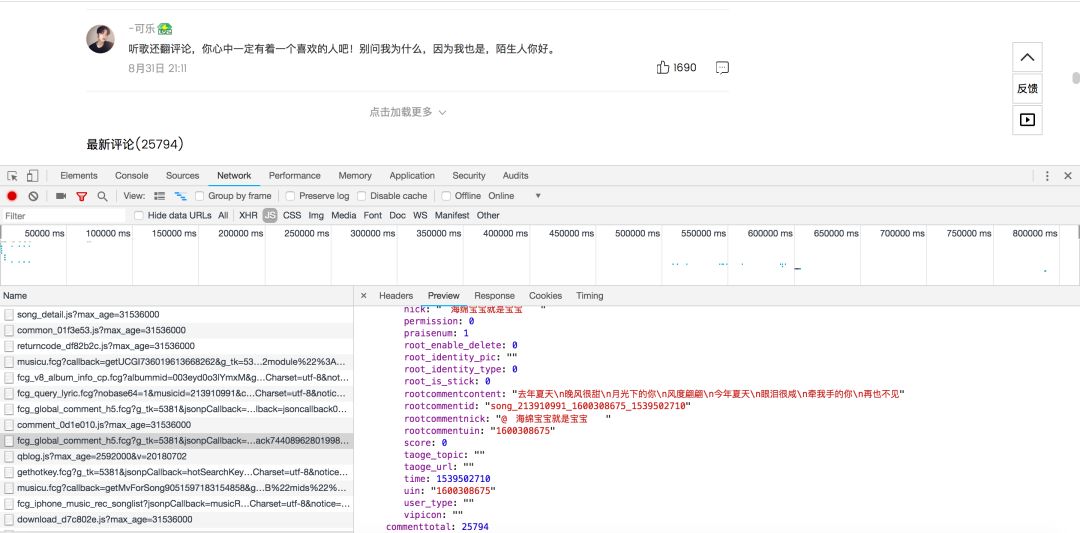Select gethotkey.fcg request row
This screenshot has height=533, width=1080.
tap(176, 472)
